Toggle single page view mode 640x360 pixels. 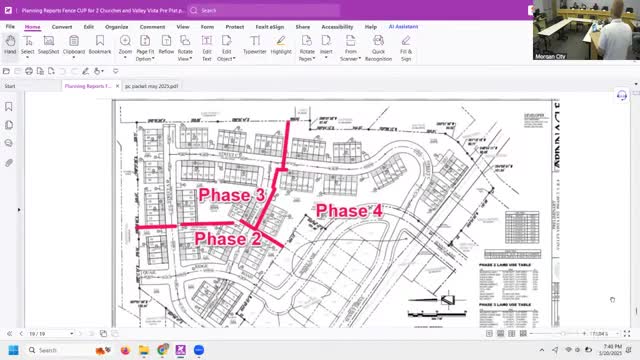[x=489, y=334]
